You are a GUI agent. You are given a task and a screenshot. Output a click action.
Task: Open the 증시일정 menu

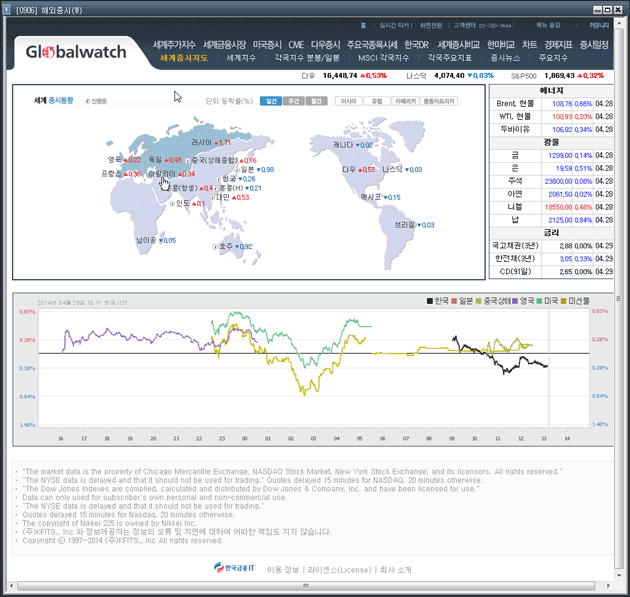click(x=594, y=45)
